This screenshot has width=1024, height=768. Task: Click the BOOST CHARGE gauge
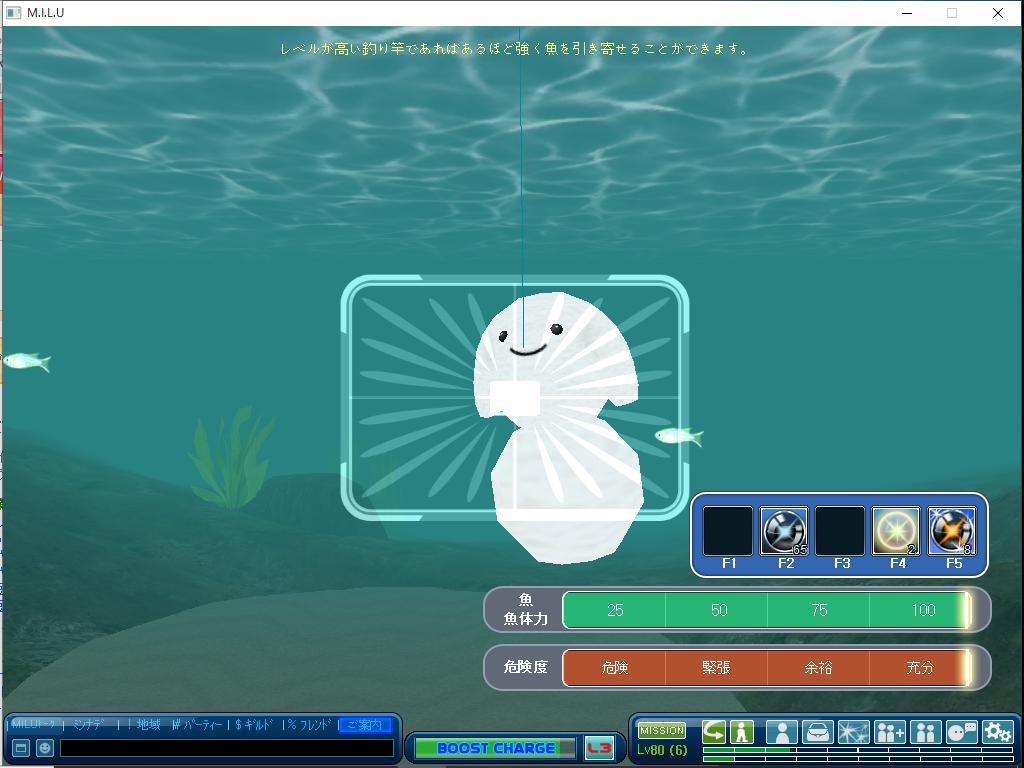tap(496, 748)
